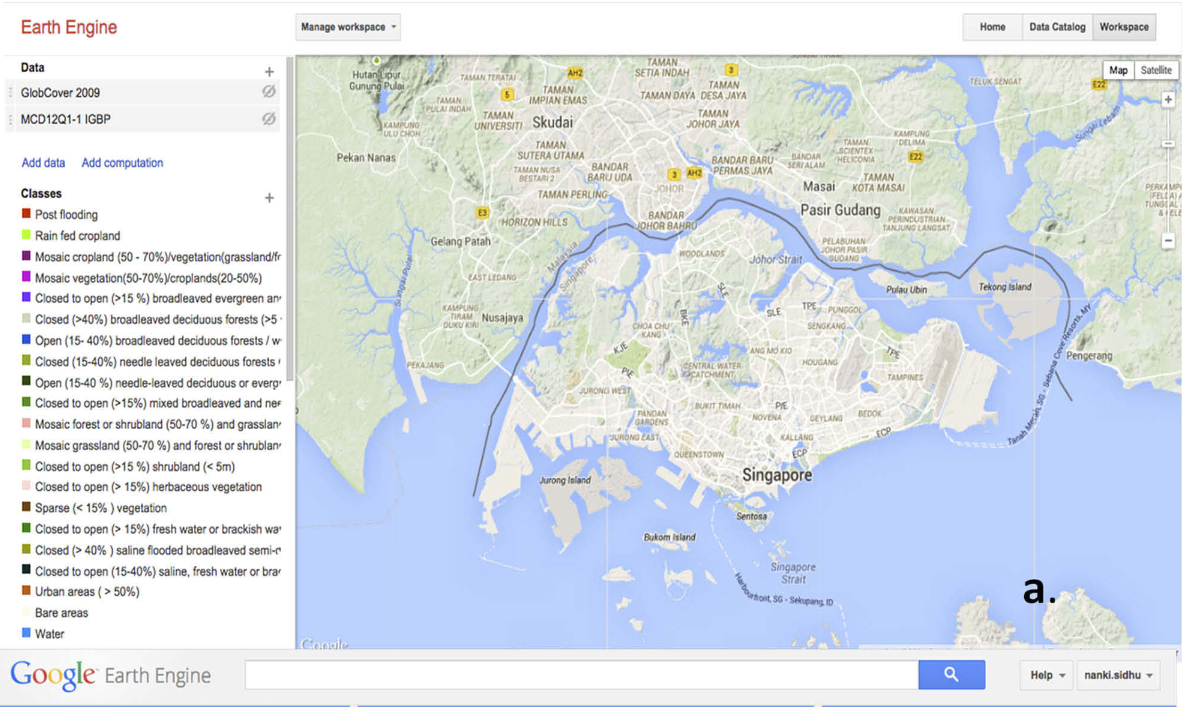The image size is (1184, 707).
Task: Select the Sparse vegetation color swatch
Action: [x=26, y=508]
